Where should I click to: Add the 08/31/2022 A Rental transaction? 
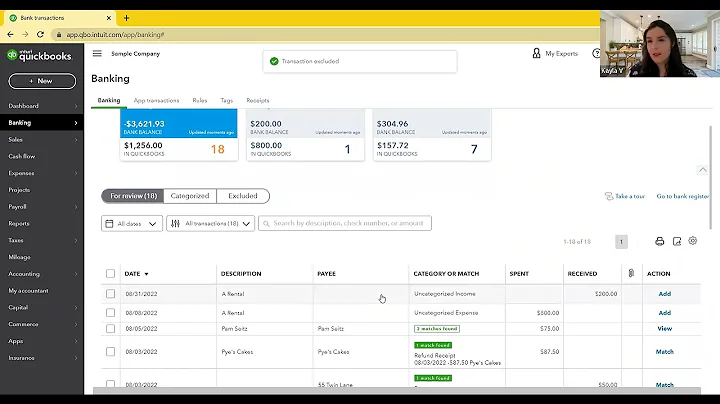[664, 294]
